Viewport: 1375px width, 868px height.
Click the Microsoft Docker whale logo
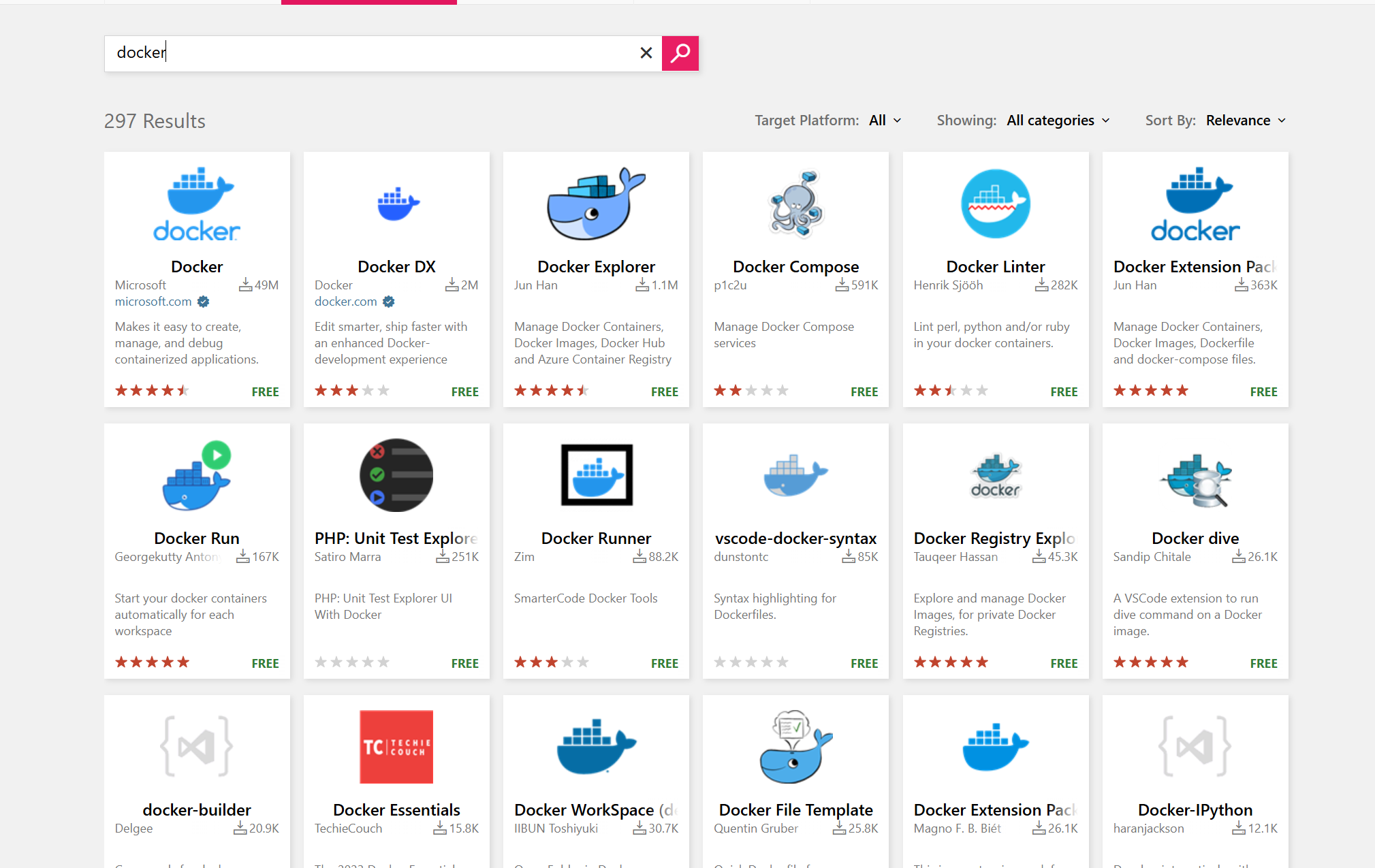197,204
